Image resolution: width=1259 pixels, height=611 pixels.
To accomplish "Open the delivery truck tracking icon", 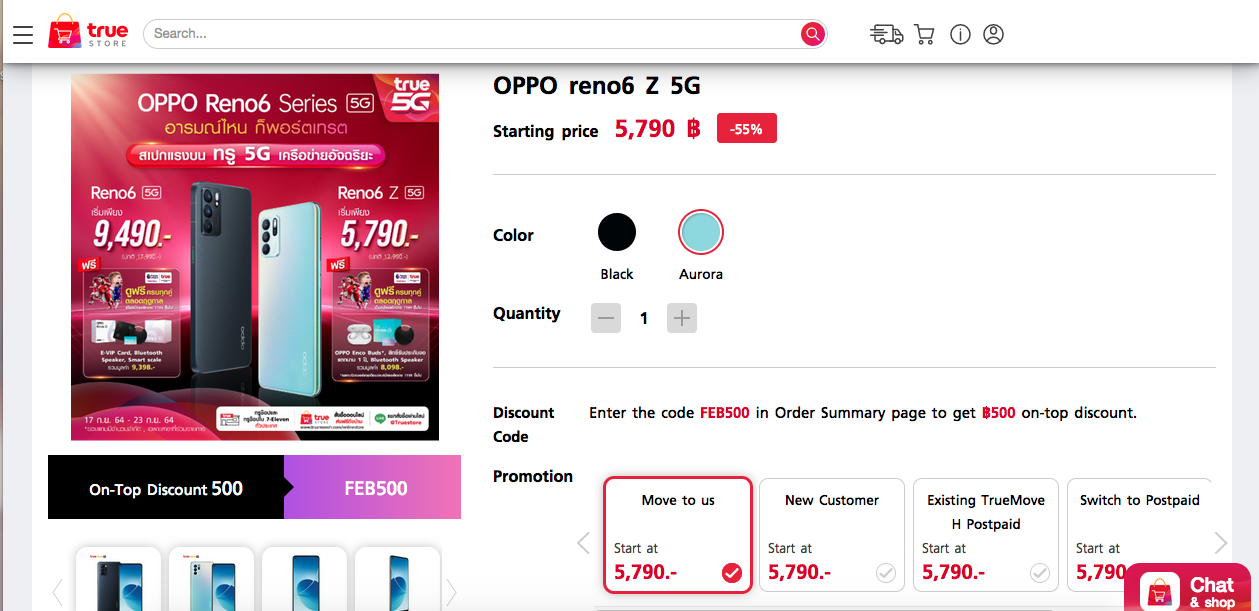I will [886, 34].
